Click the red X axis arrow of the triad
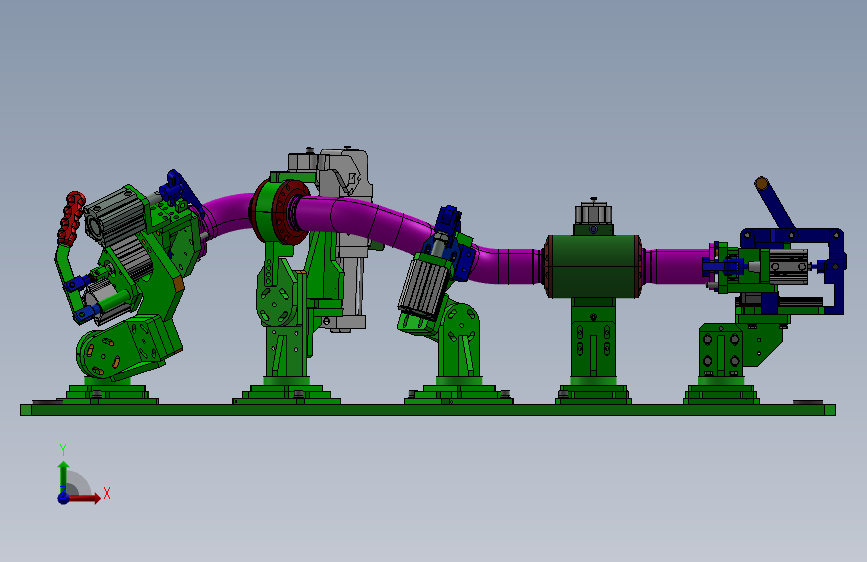The width and height of the screenshot is (867, 562). 84,498
